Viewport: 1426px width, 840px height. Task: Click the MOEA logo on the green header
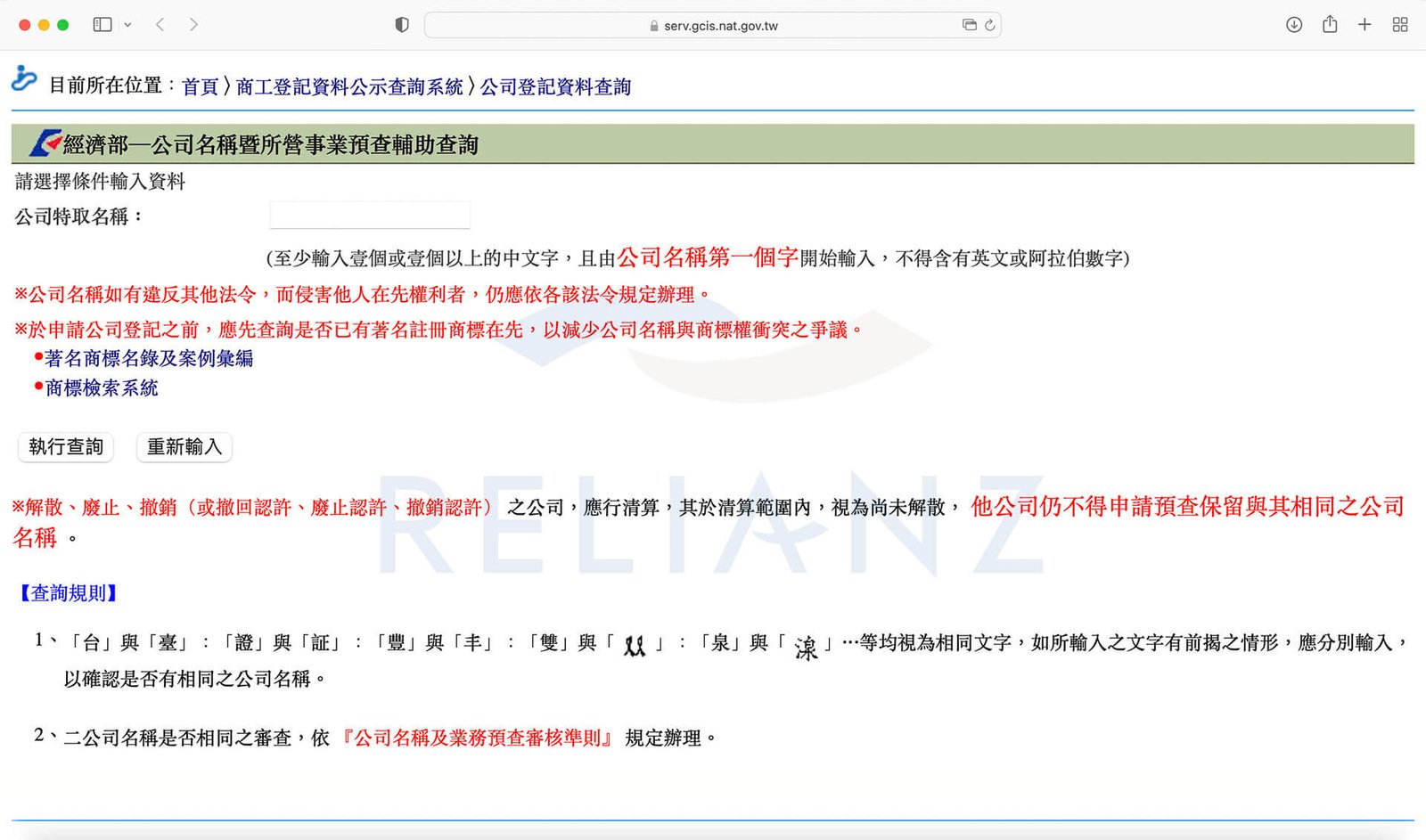(45, 143)
